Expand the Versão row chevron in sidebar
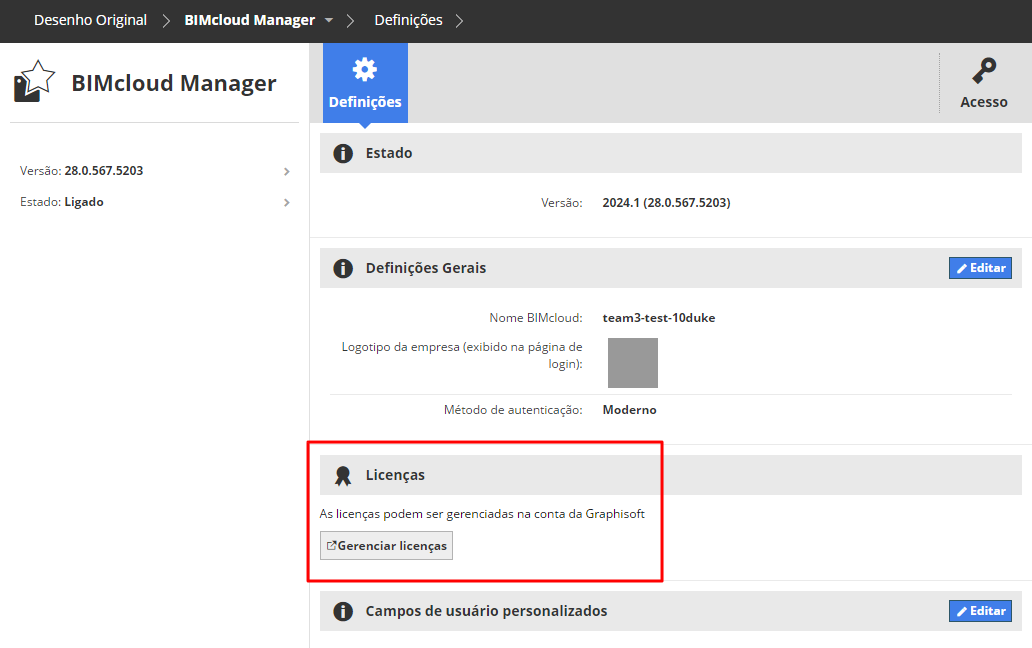The width and height of the screenshot is (1032, 648). click(286, 172)
